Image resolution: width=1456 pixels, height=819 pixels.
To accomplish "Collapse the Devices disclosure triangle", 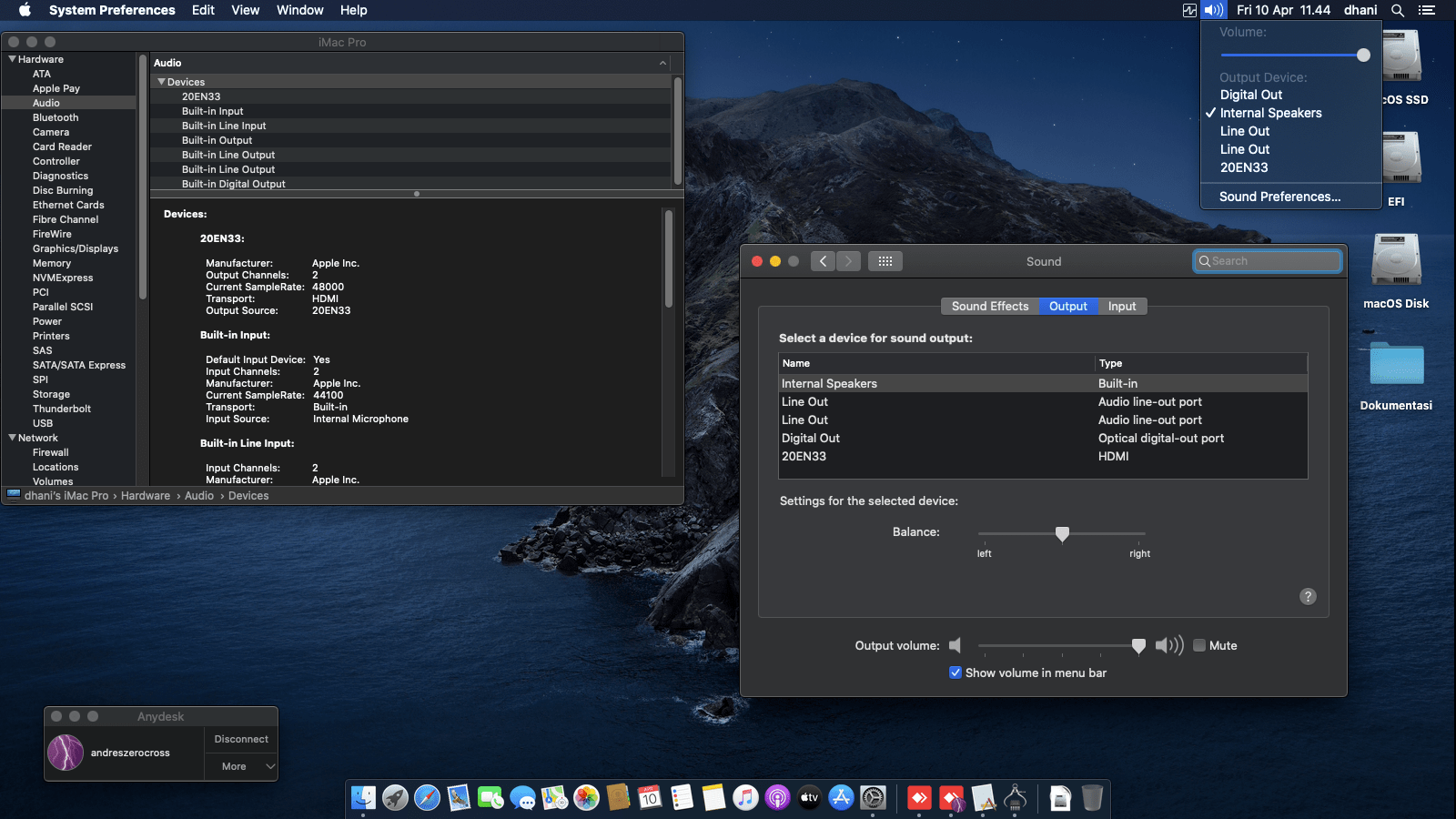I will [162, 82].
